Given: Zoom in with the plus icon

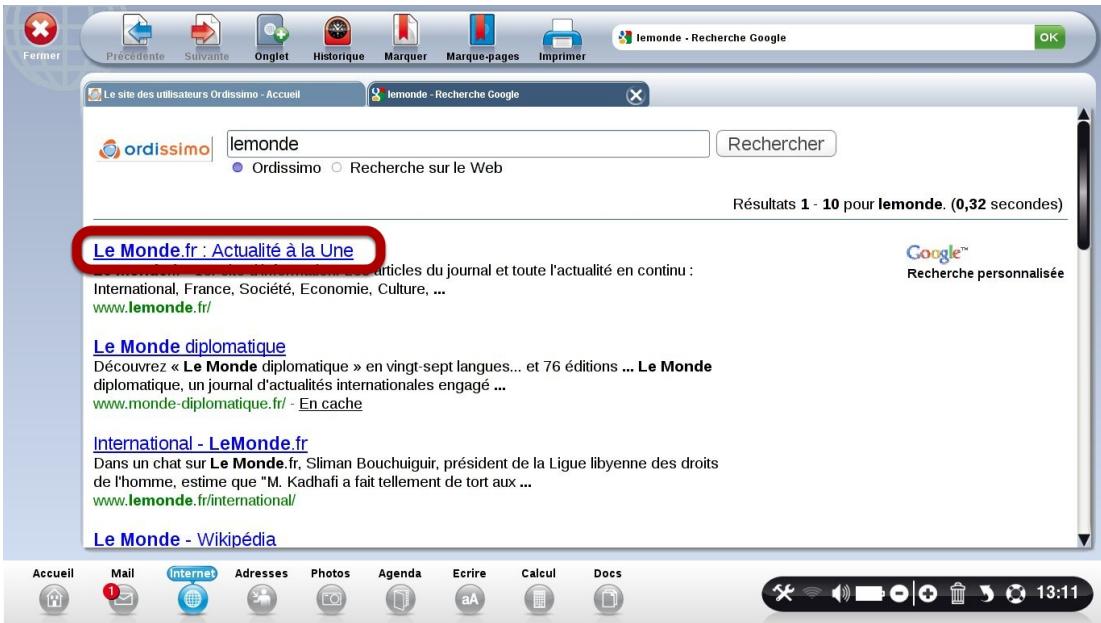Looking at the screenshot, I should (928, 594).
